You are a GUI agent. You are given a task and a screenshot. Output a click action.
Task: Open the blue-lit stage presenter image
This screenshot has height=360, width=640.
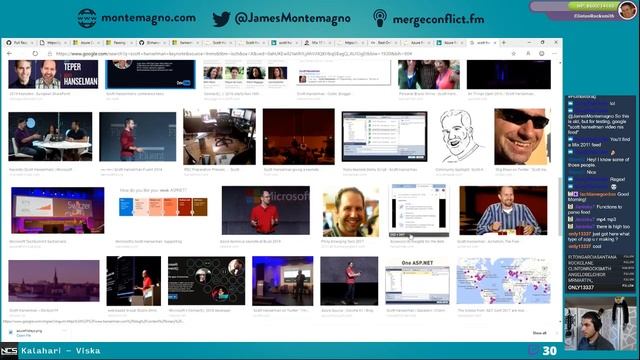(x=283, y=281)
